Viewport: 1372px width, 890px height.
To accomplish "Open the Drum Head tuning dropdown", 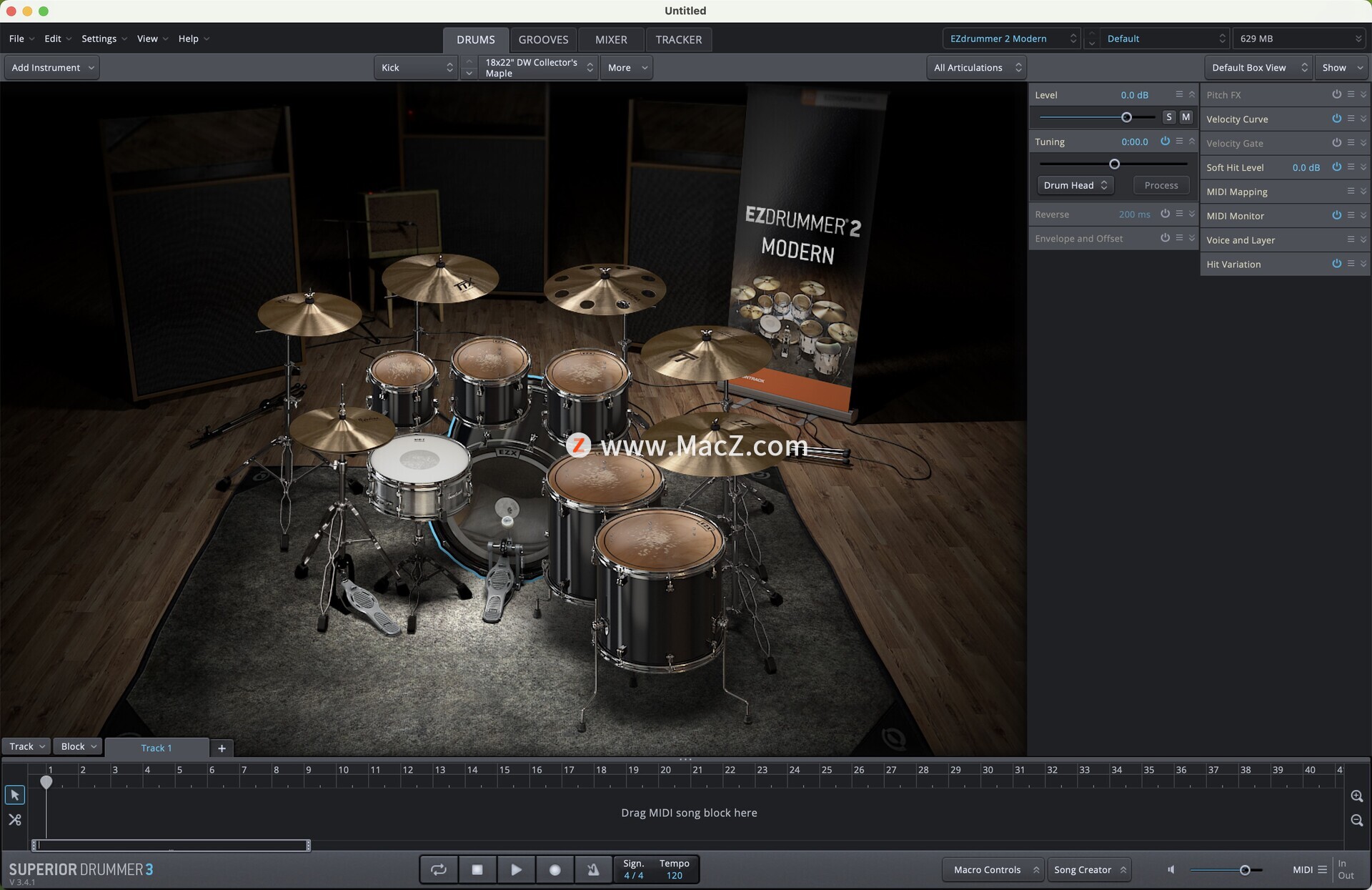I will (x=1075, y=185).
